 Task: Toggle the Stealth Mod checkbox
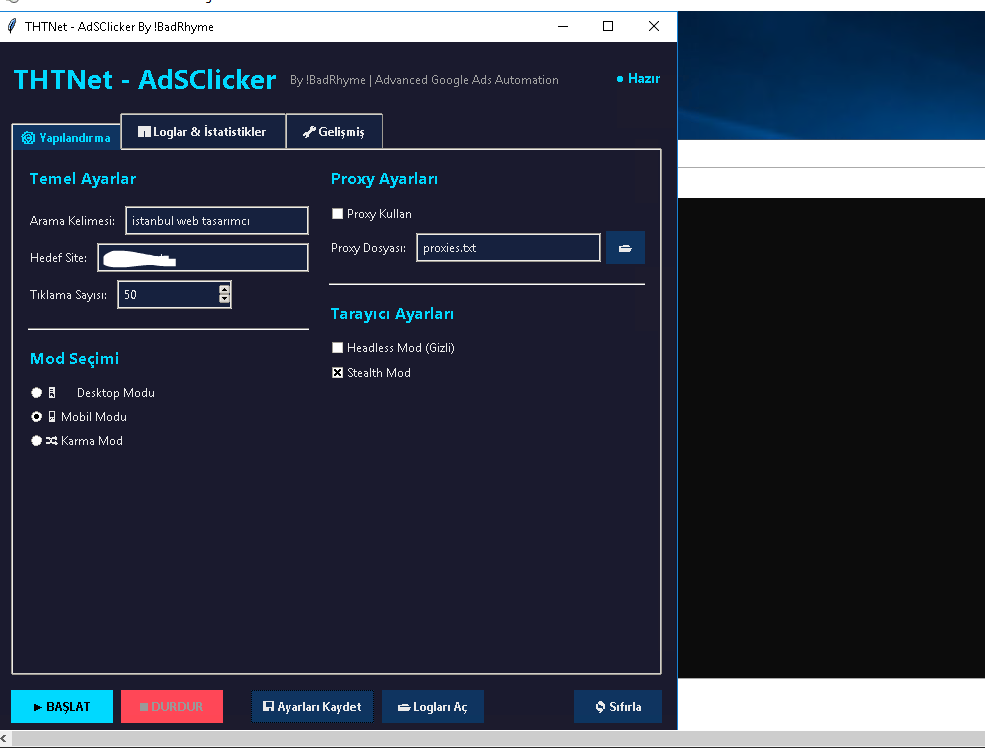(x=337, y=372)
